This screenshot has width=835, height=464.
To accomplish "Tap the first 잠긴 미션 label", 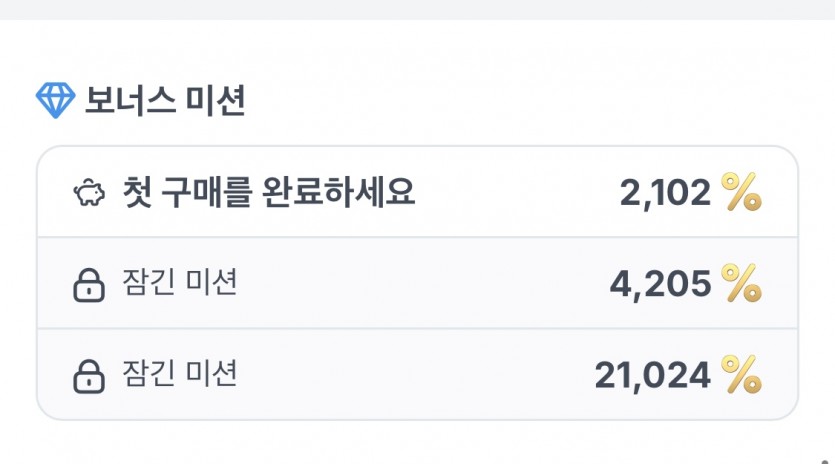I will 179,282.
